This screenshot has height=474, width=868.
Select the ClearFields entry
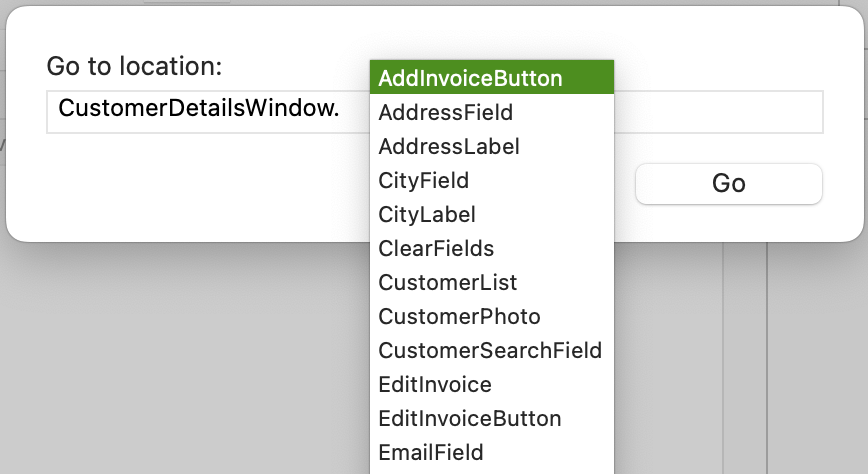tap(492, 249)
